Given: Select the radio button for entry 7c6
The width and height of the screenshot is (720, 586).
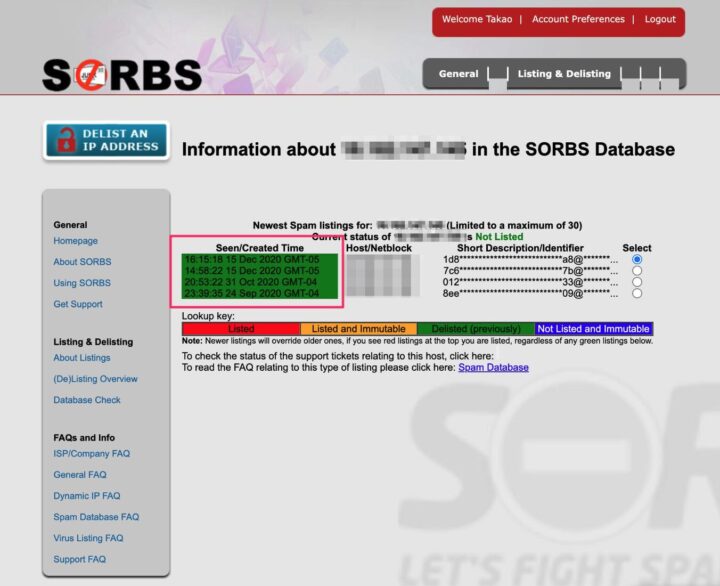Looking at the screenshot, I should (x=637, y=270).
